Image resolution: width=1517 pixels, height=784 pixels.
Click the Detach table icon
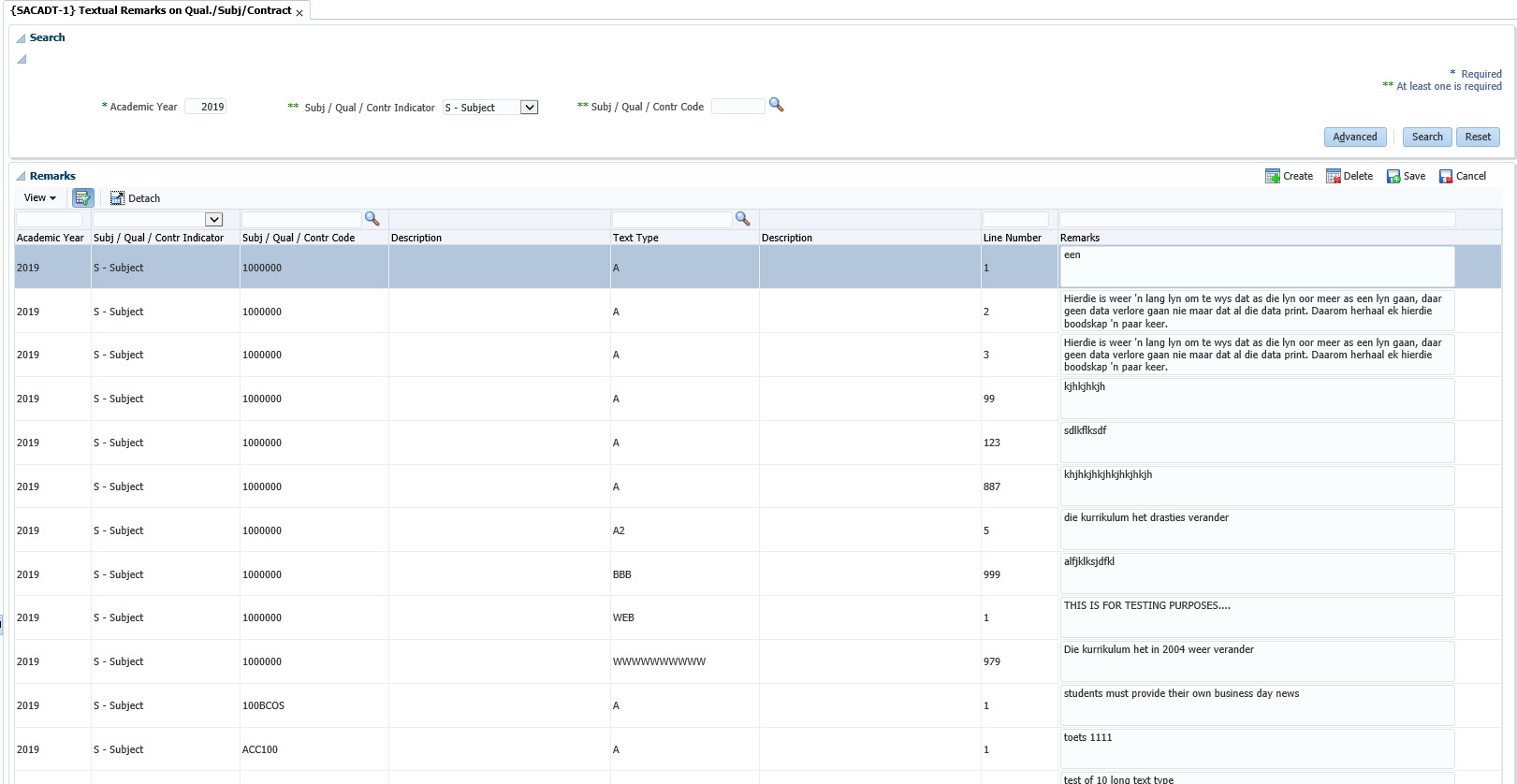[x=117, y=198]
